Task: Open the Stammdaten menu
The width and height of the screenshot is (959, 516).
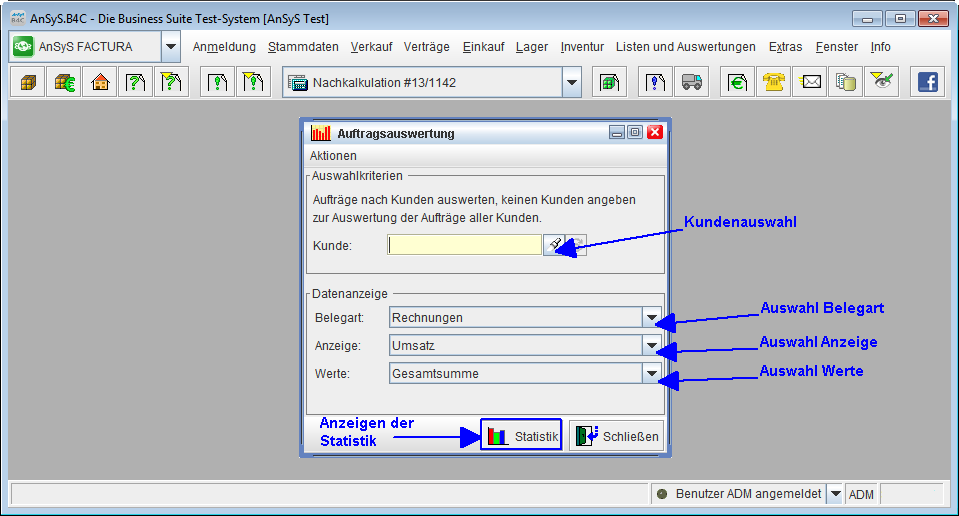Action: coord(303,47)
